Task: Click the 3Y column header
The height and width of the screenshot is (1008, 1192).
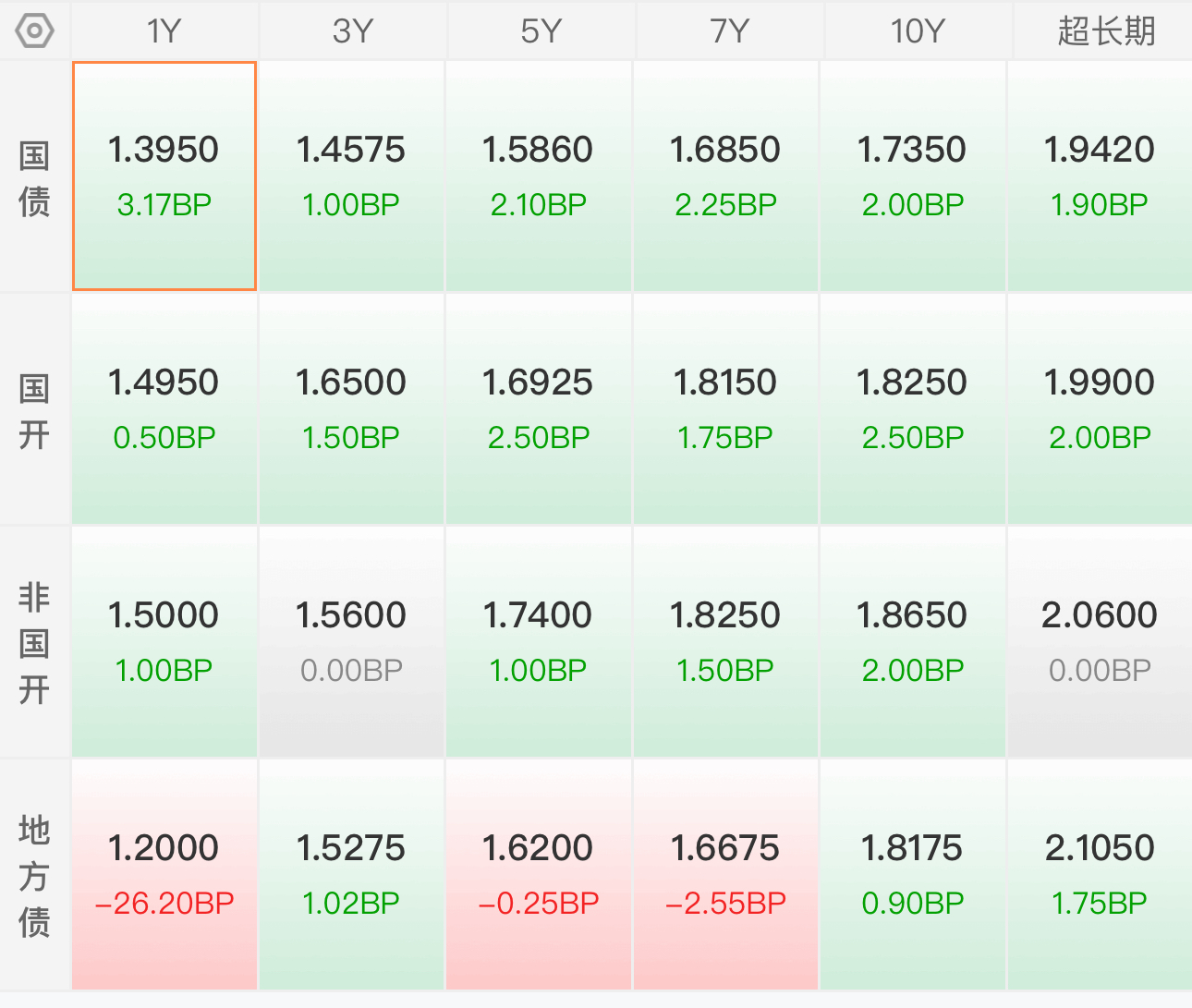Action: pyautogui.click(x=353, y=30)
